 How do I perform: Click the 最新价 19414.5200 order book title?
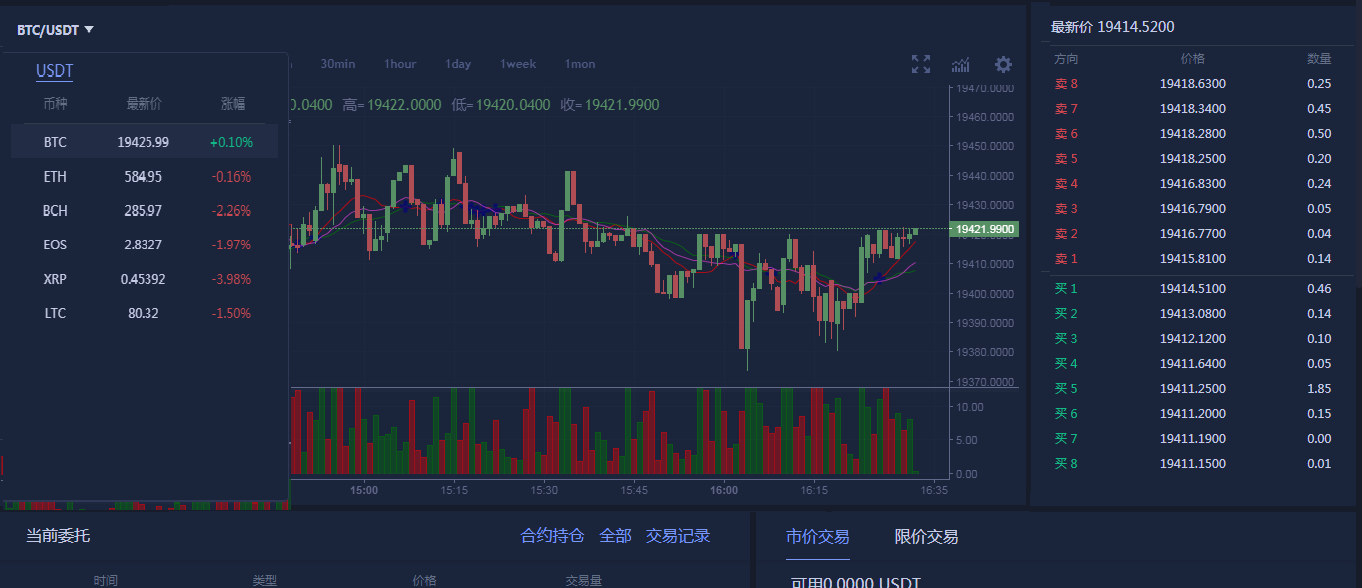click(x=1113, y=27)
